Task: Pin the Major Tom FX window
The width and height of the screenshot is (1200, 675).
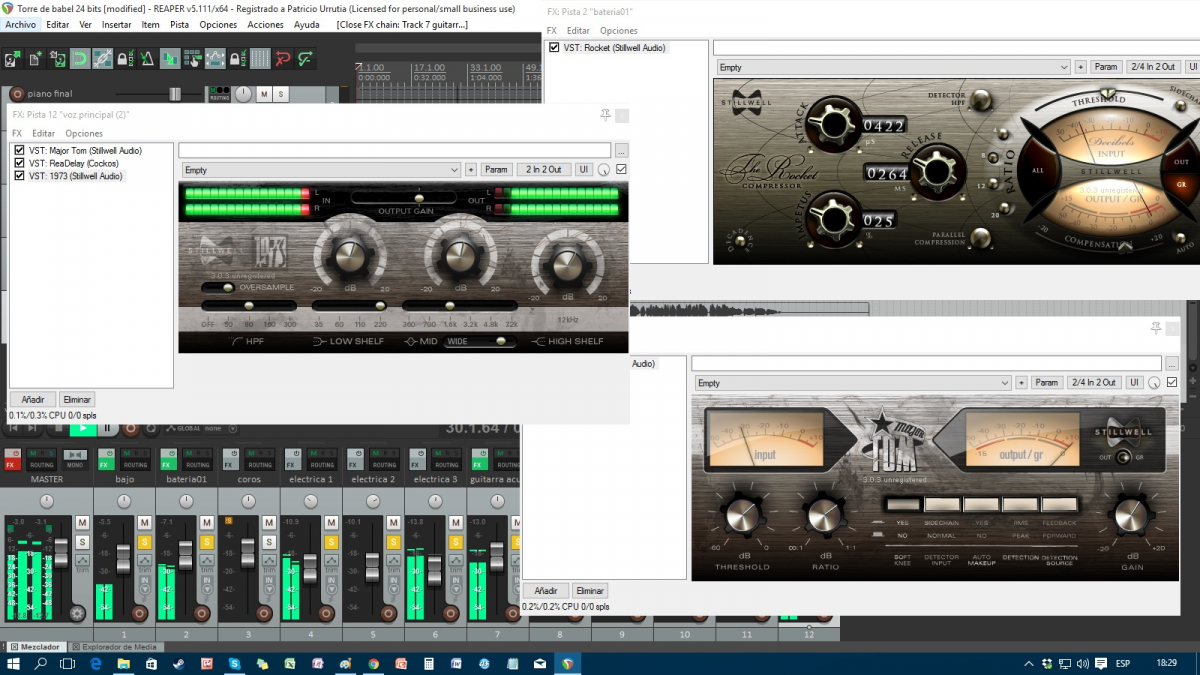Action: click(x=1156, y=328)
